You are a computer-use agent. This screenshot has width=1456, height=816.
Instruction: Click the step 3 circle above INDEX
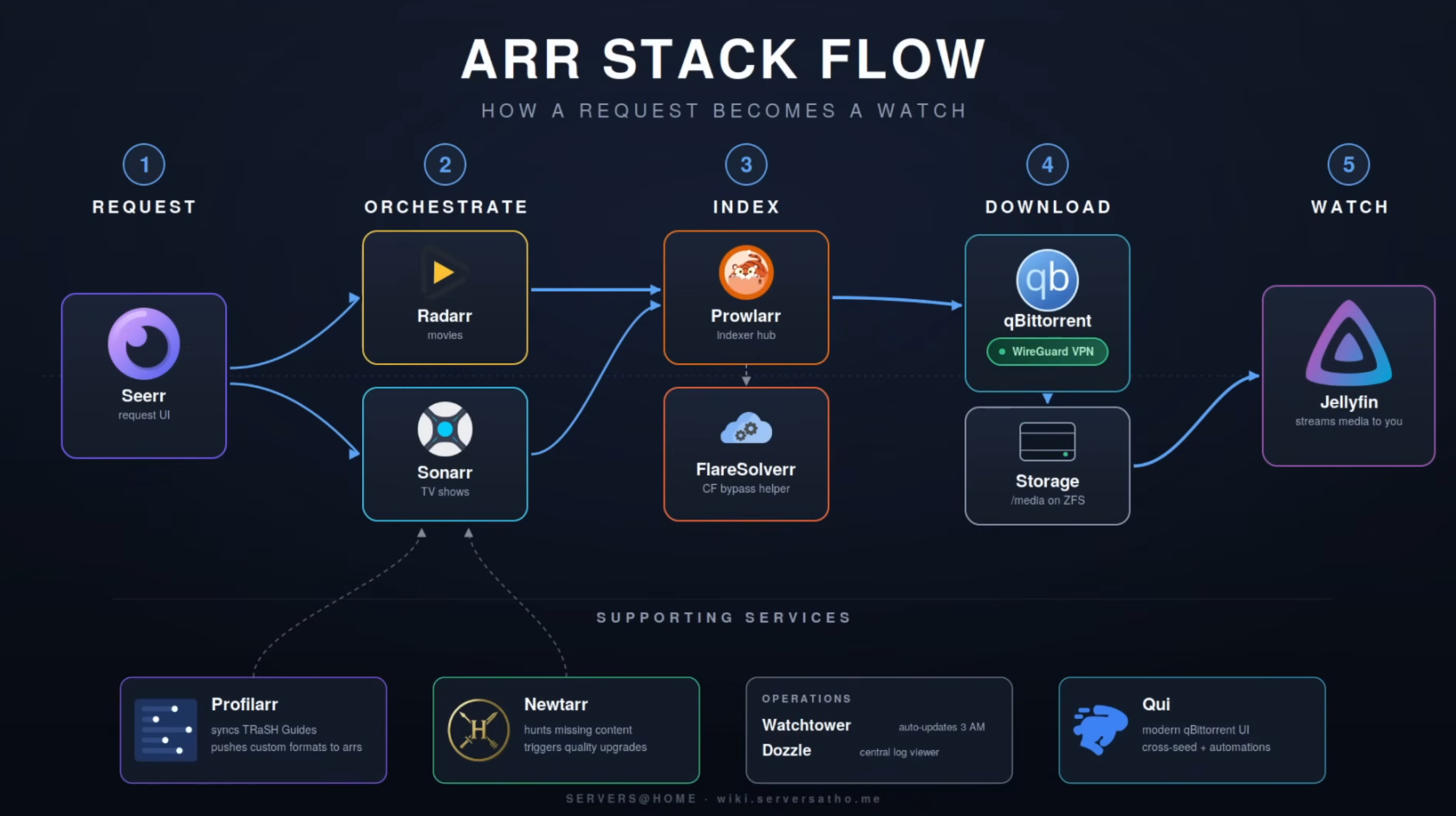point(746,165)
